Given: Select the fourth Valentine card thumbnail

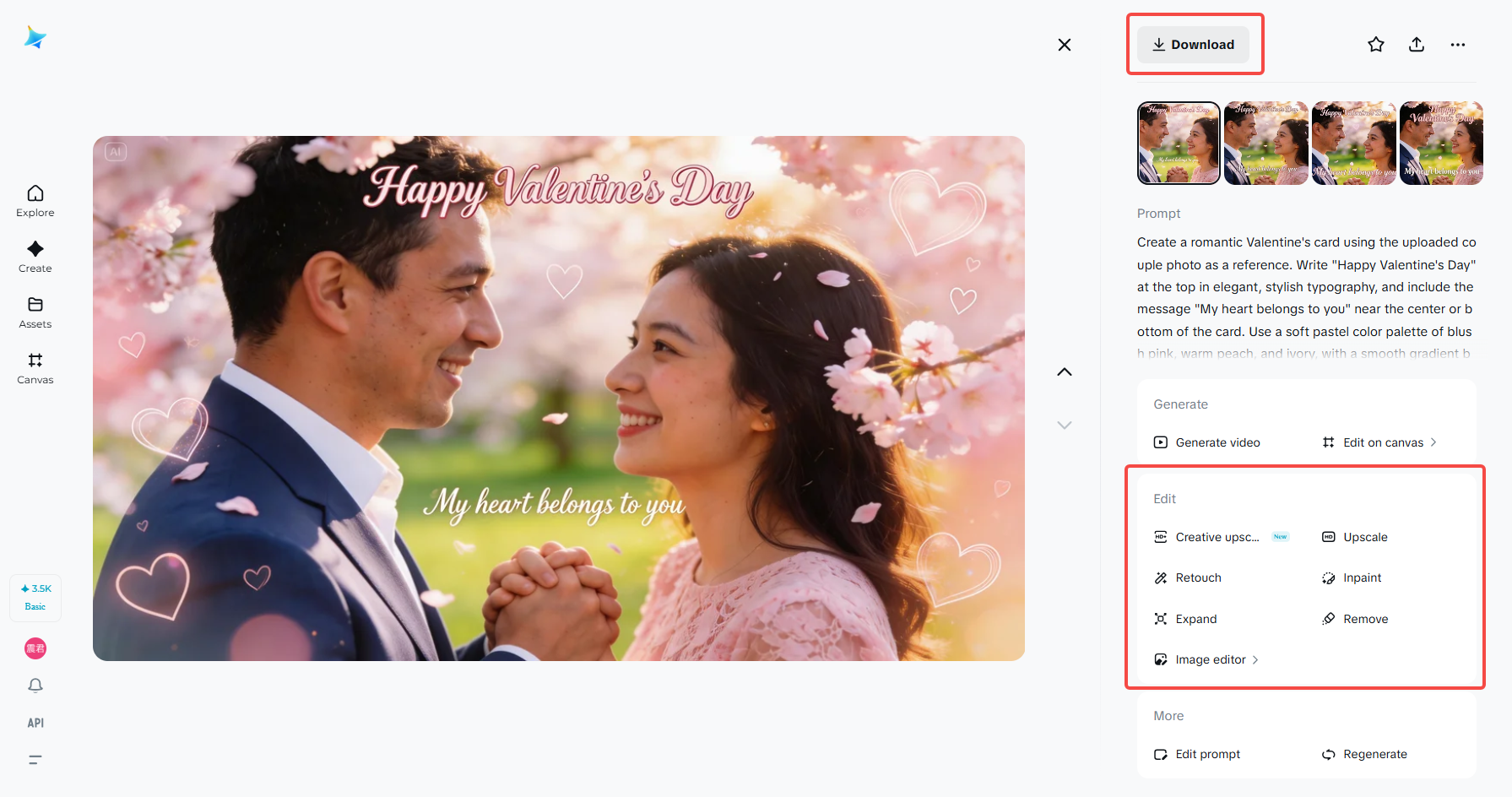Looking at the screenshot, I should 1442,143.
